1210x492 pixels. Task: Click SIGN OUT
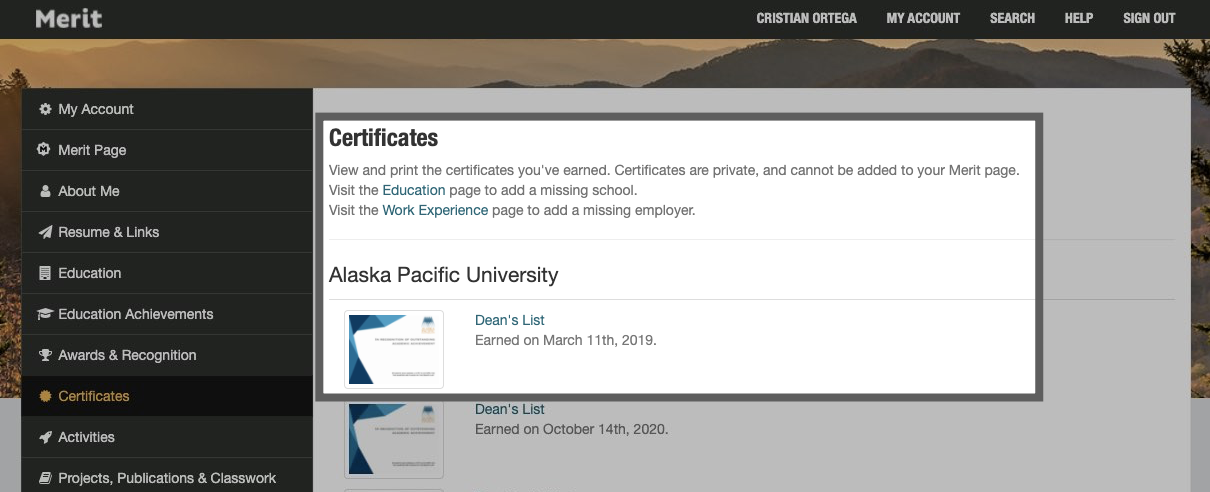(x=1149, y=18)
